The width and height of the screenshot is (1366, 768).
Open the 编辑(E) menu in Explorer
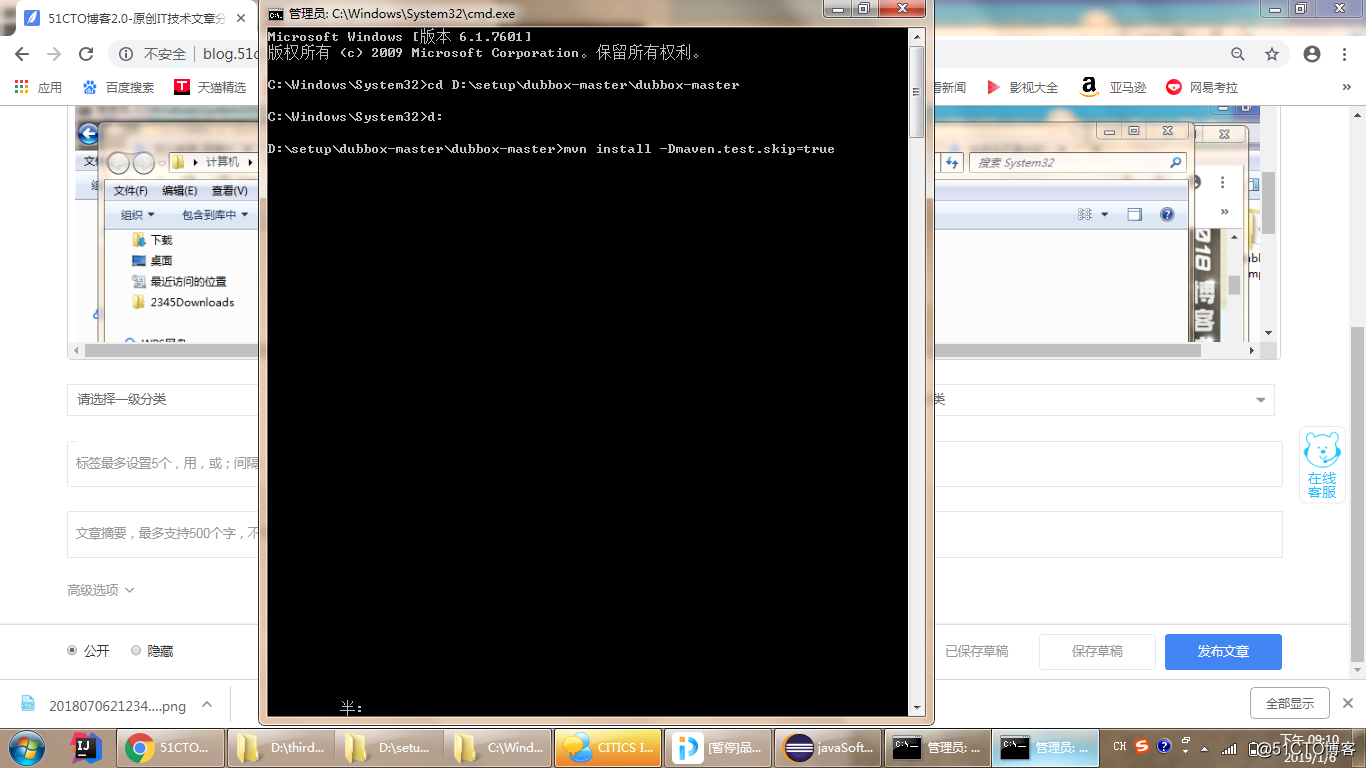click(180, 190)
